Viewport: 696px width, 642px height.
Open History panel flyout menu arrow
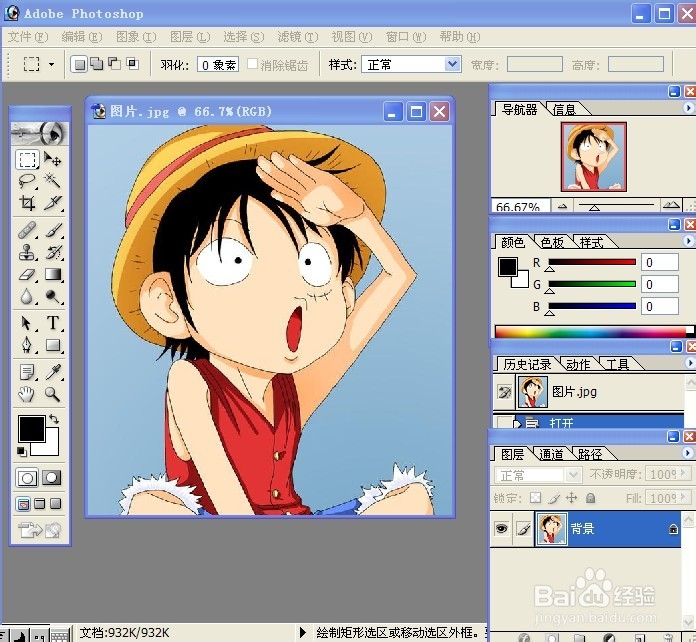click(x=689, y=363)
